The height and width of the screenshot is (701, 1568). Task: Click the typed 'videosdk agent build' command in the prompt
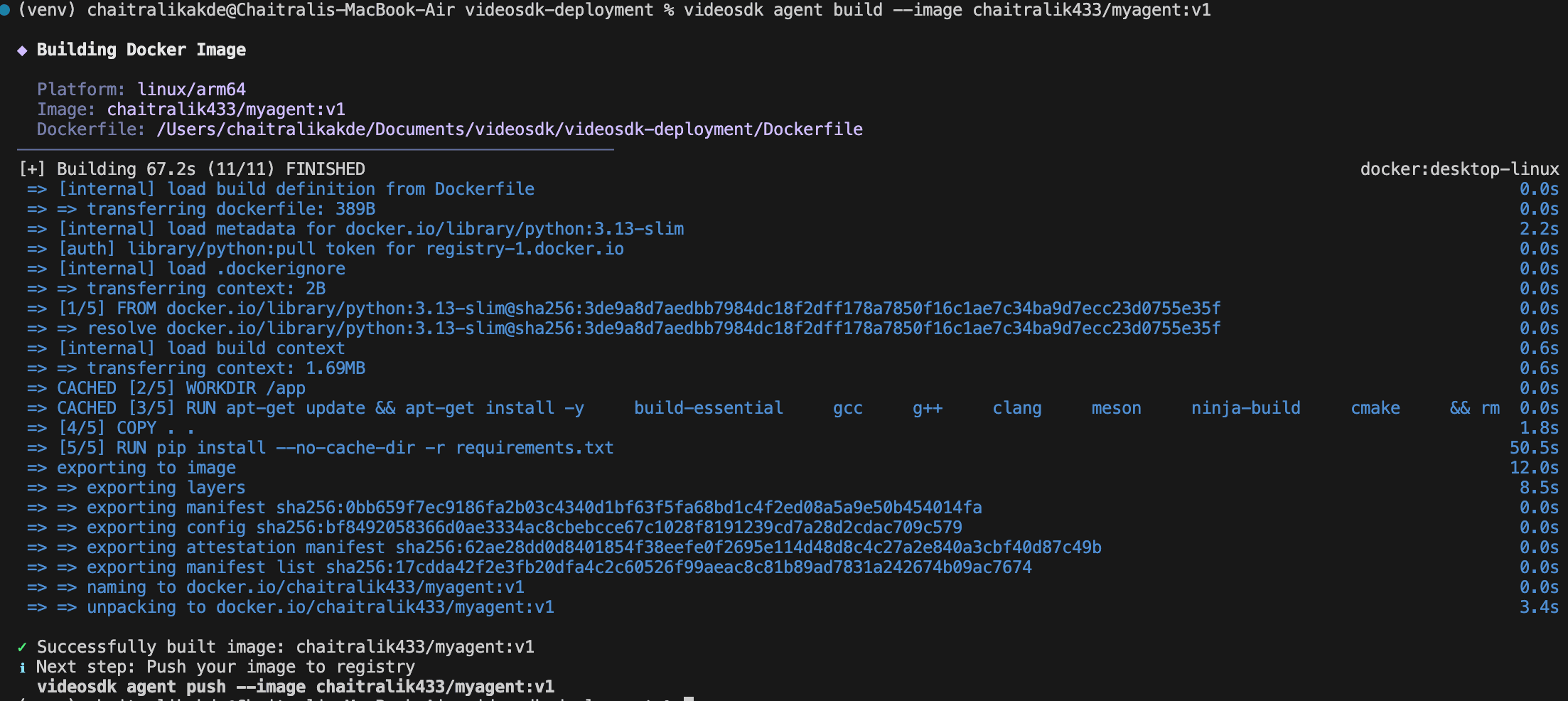point(947,10)
